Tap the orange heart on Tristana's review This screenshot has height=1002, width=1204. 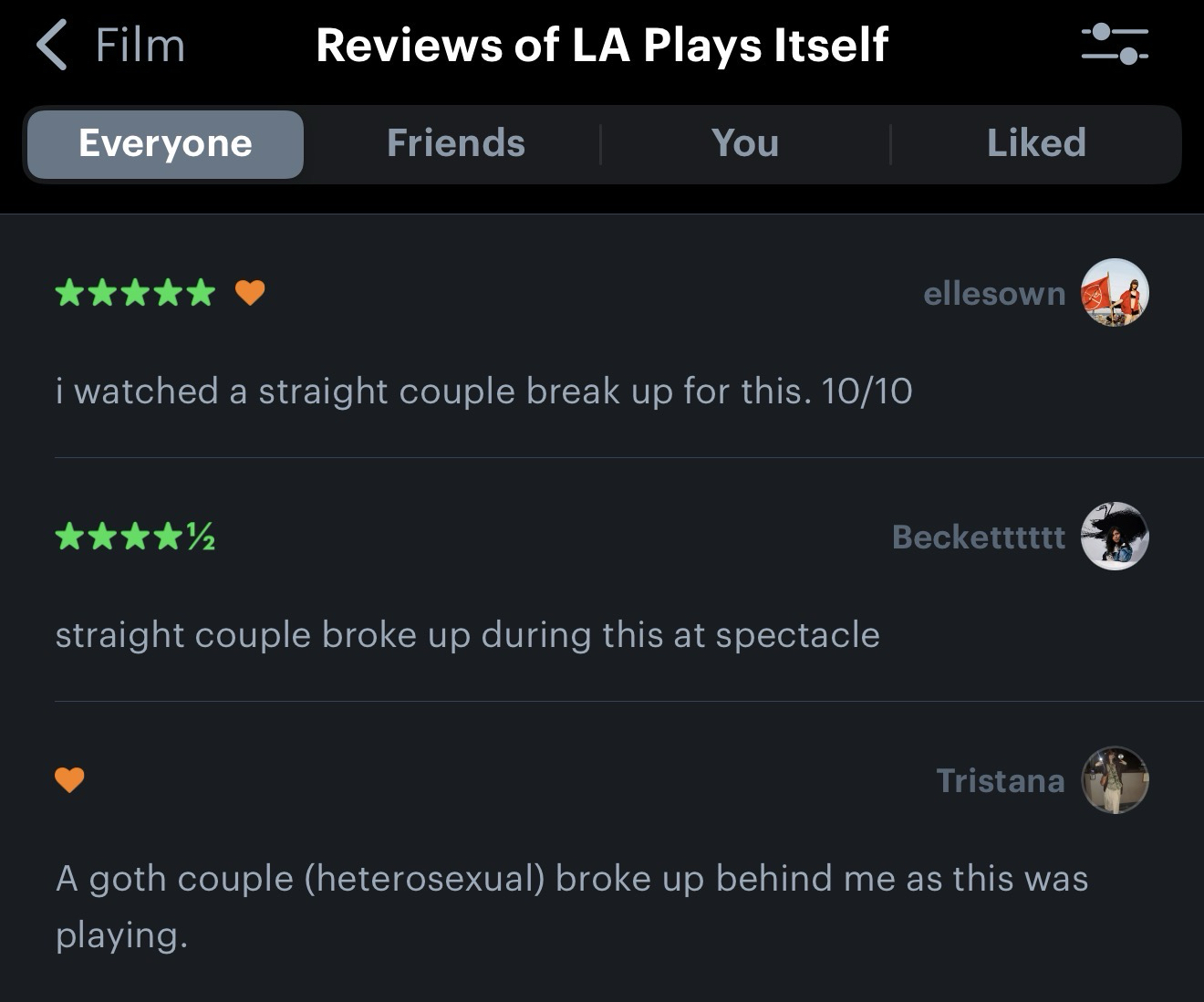69,780
